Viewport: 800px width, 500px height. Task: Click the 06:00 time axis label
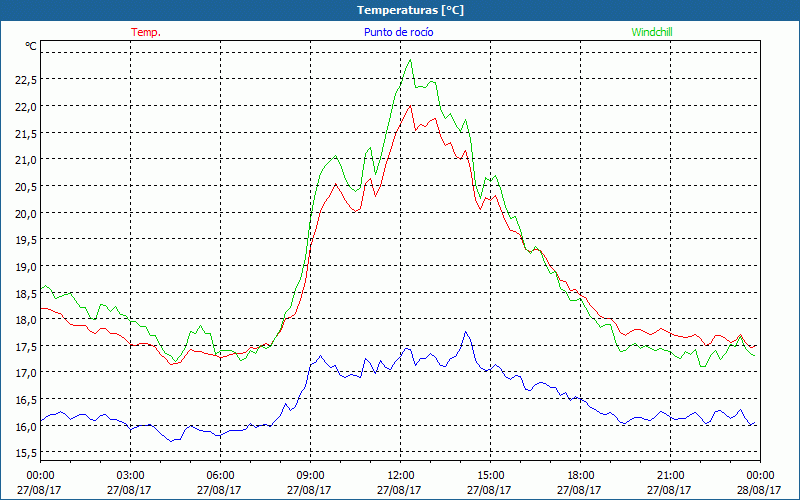(220, 476)
